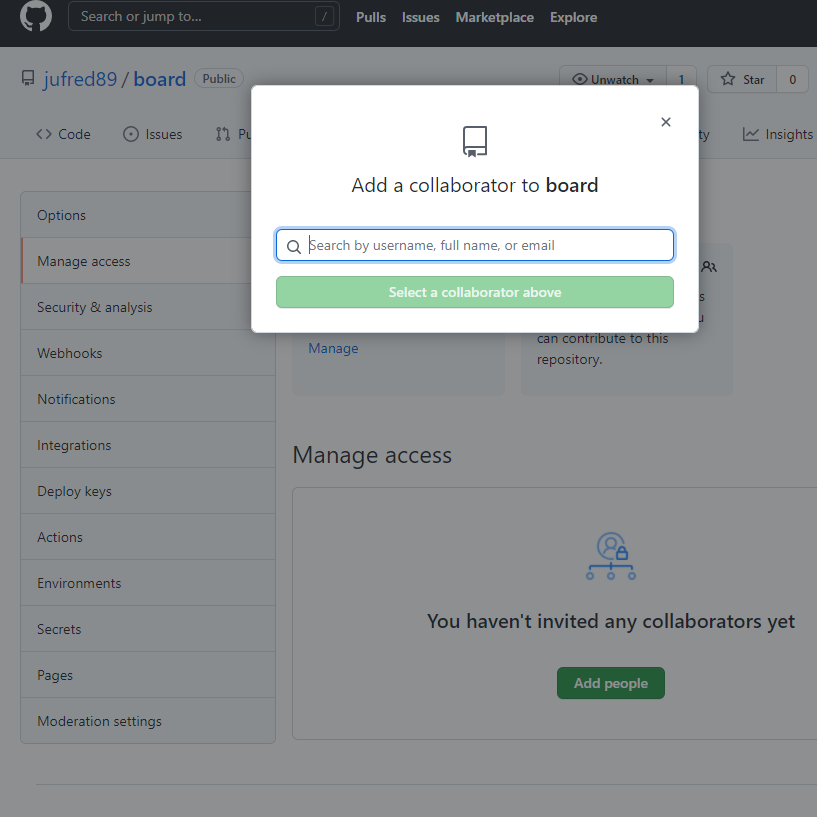Viewport: 817px width, 817px height.
Task: Click the Unwatch button label
Action: click(614, 79)
